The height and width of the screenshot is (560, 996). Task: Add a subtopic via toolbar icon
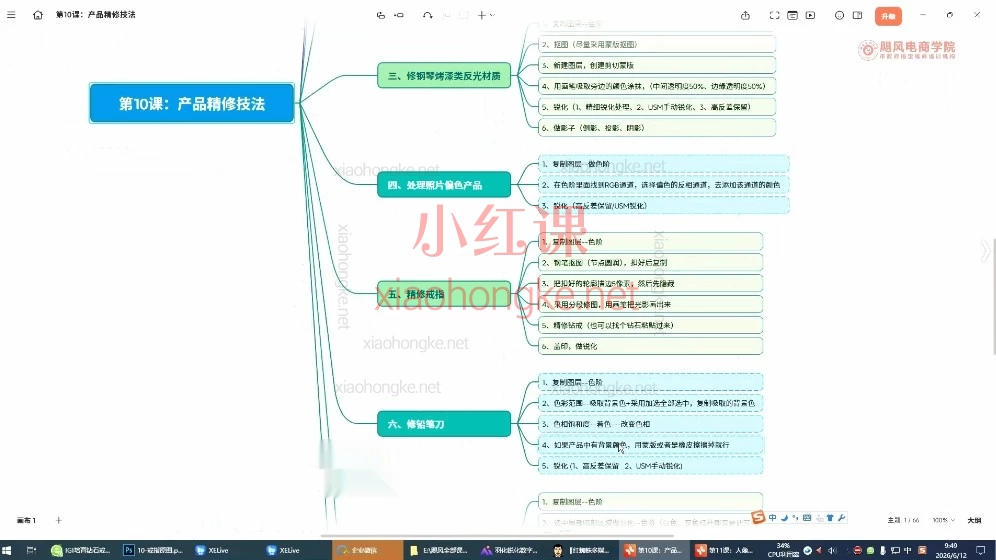coord(399,15)
